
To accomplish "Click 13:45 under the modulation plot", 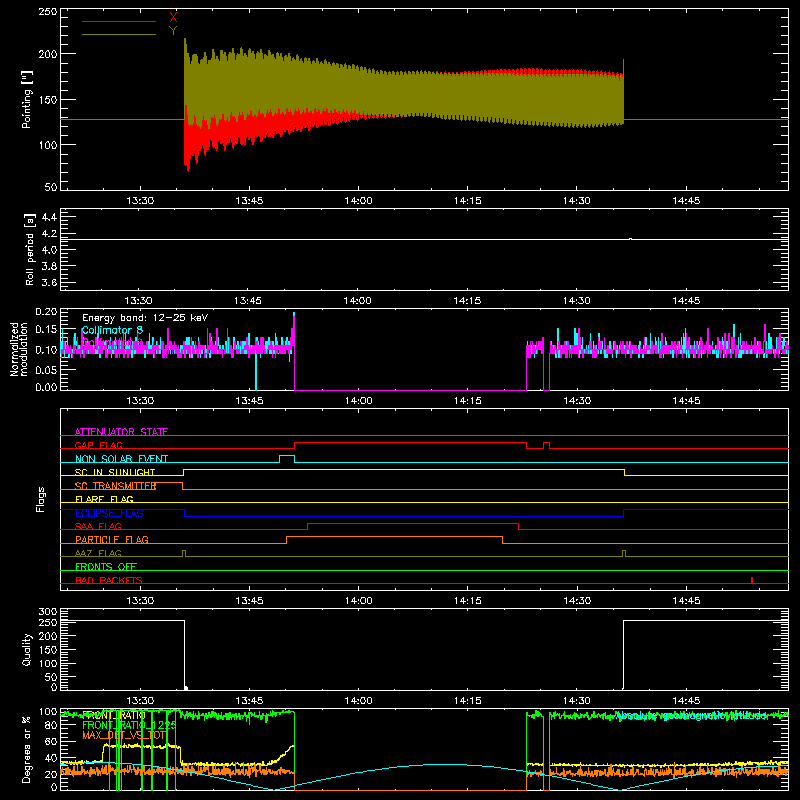I will pos(249,401).
